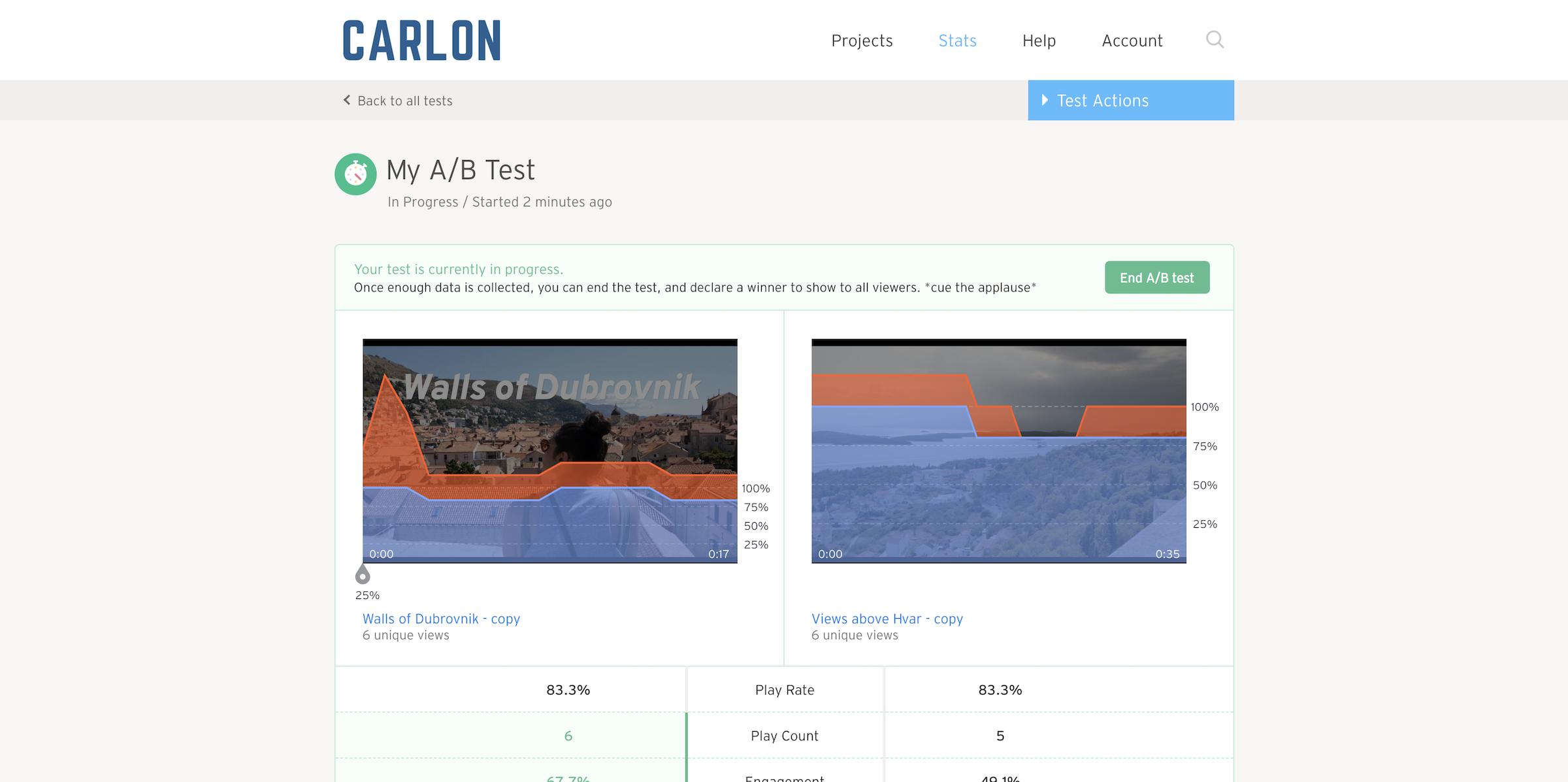Click the CARLON logo
The height and width of the screenshot is (782, 1568).
[x=422, y=41]
